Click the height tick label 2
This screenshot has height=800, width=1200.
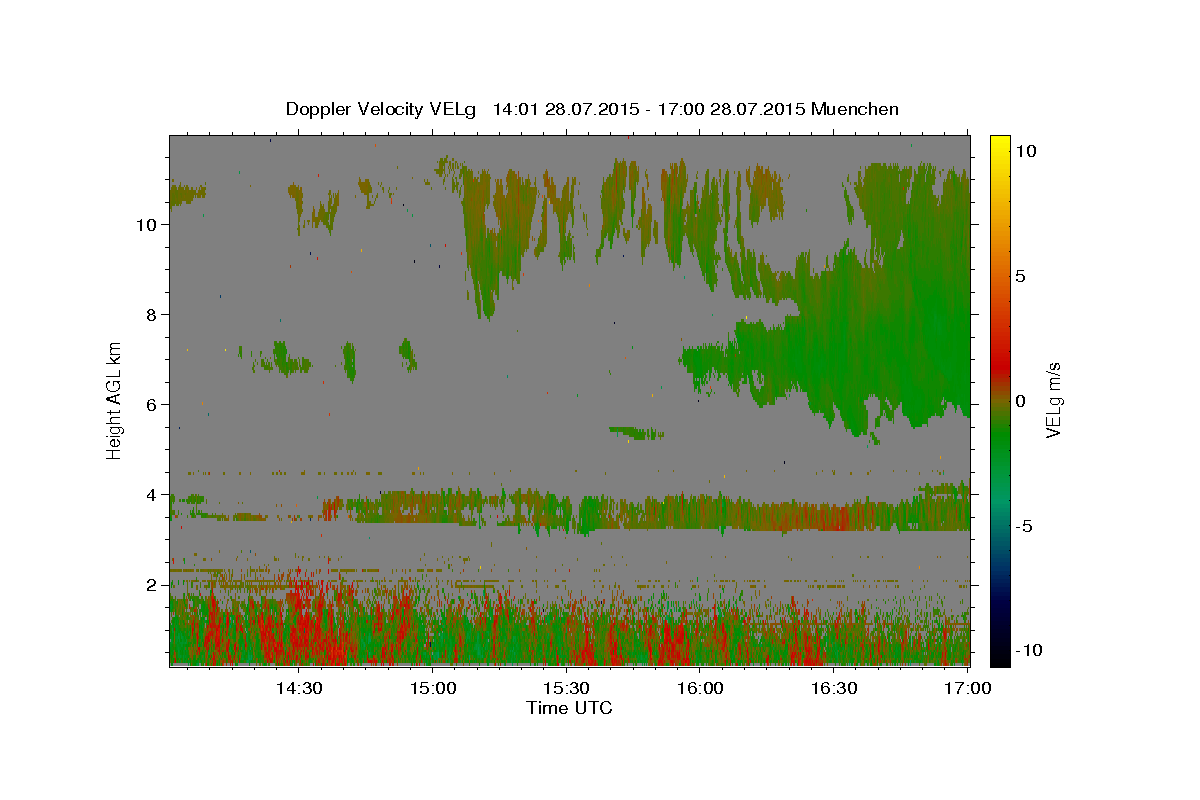(152, 585)
